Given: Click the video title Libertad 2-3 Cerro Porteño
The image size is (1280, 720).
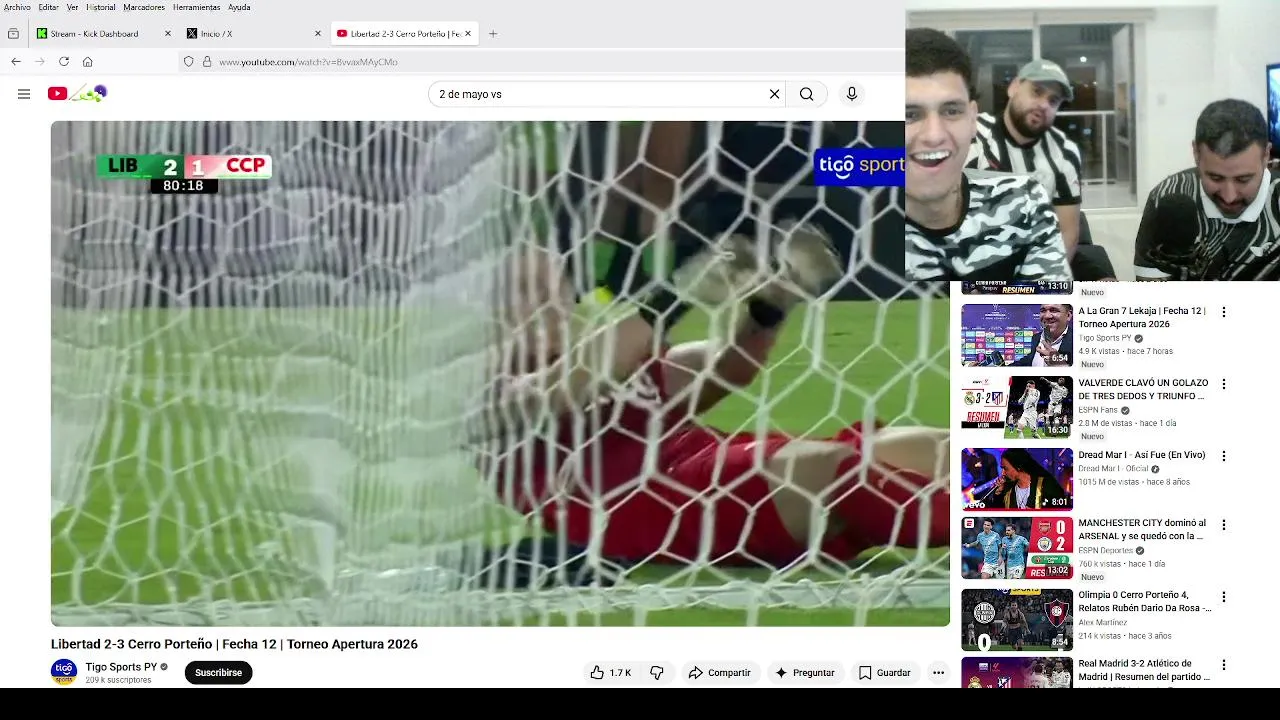Looking at the screenshot, I should (x=234, y=644).
